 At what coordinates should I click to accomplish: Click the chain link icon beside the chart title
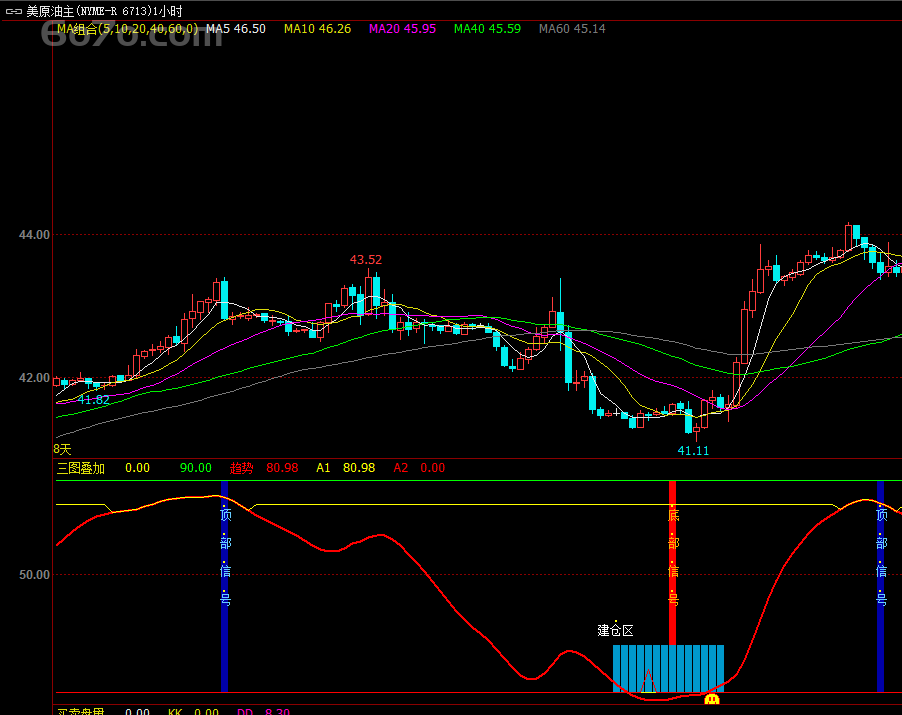tap(12, 9)
